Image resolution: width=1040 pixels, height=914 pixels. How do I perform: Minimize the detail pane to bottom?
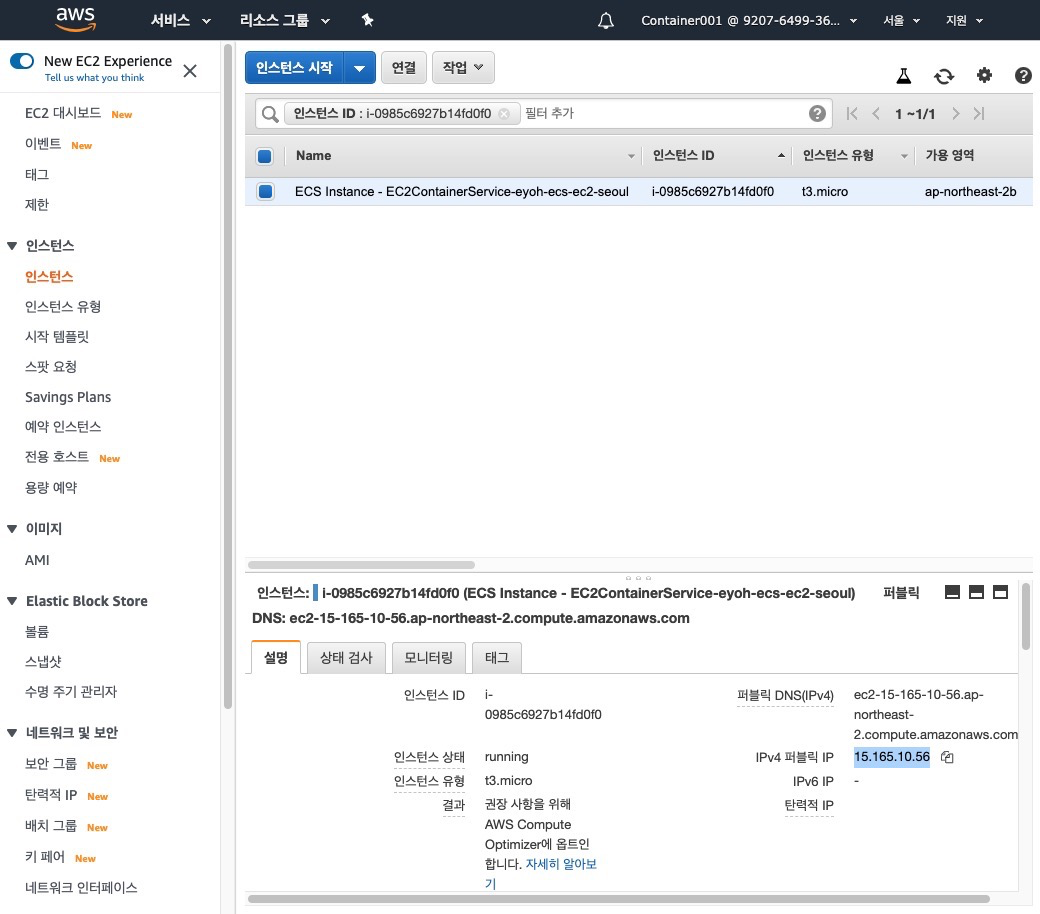pyautogui.click(x=952, y=592)
